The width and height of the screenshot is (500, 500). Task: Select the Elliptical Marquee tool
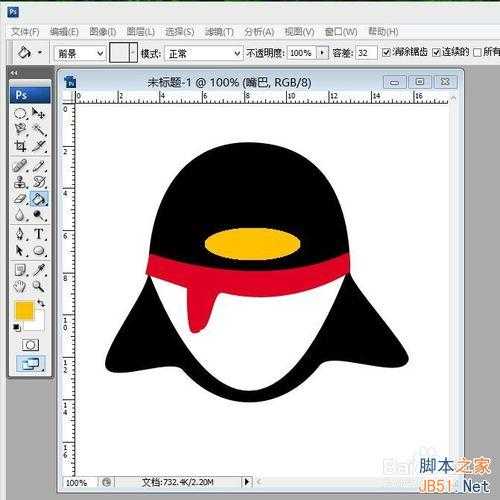click(x=20, y=113)
